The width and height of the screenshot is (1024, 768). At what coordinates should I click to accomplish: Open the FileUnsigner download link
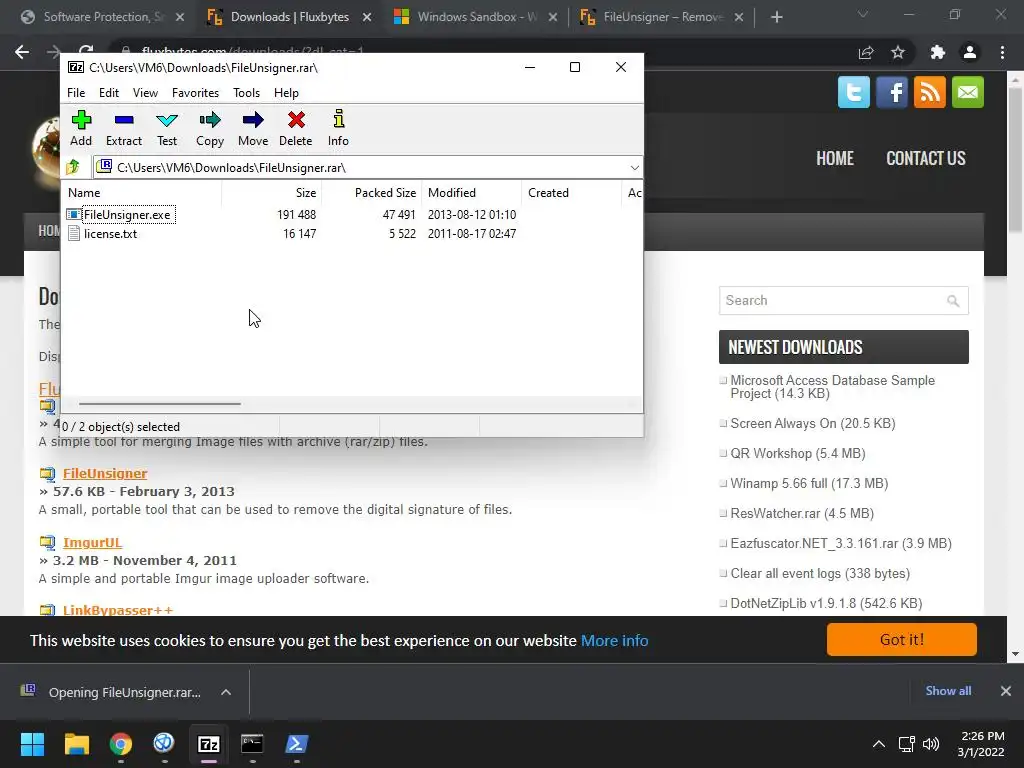pyautogui.click(x=104, y=473)
